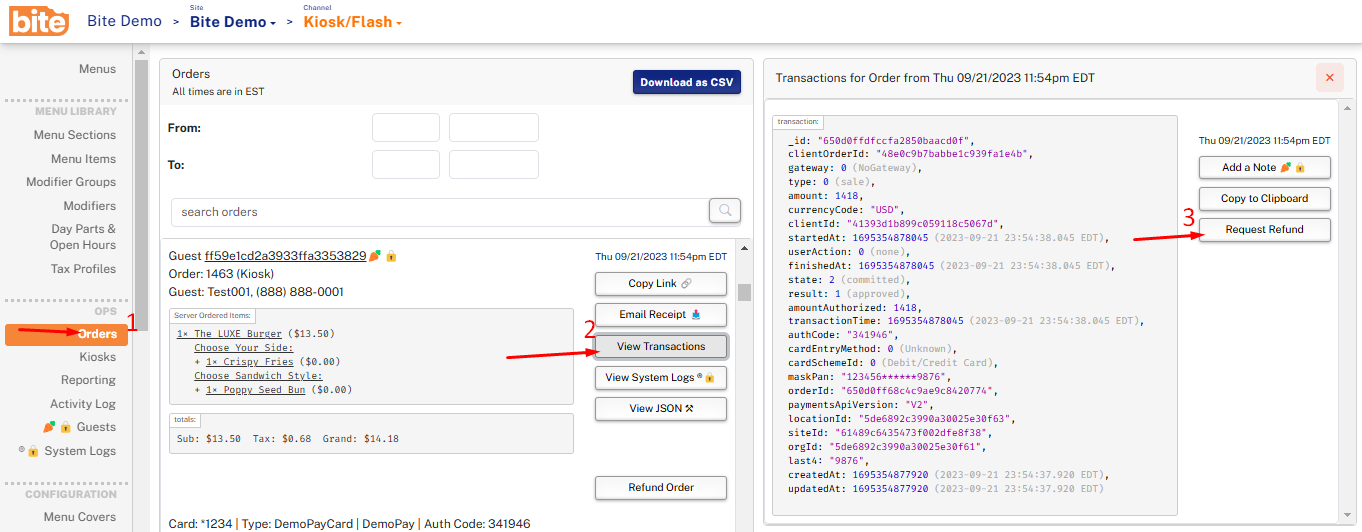Click the search orders input field

click(438, 212)
